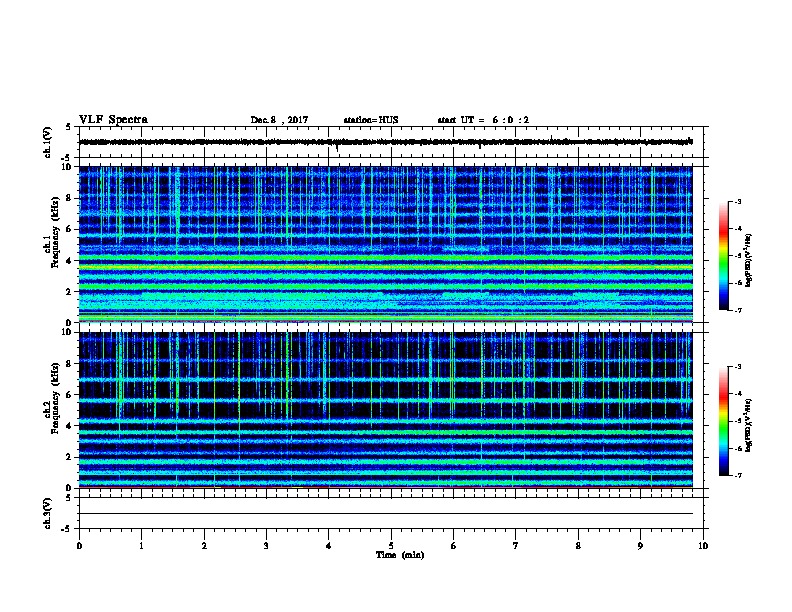
Task: Click time axis tick label "8"
Action: pos(578,546)
